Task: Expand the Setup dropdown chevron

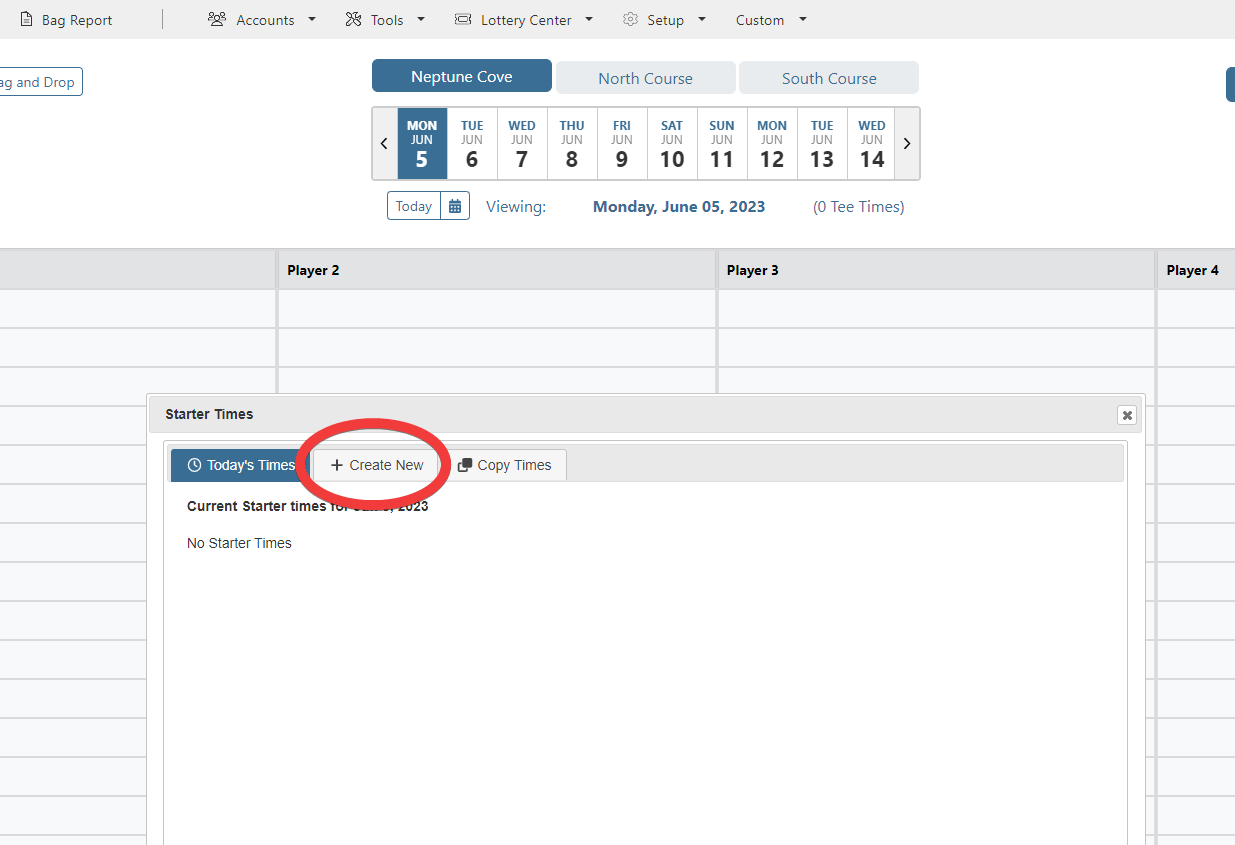Action: [x=701, y=19]
